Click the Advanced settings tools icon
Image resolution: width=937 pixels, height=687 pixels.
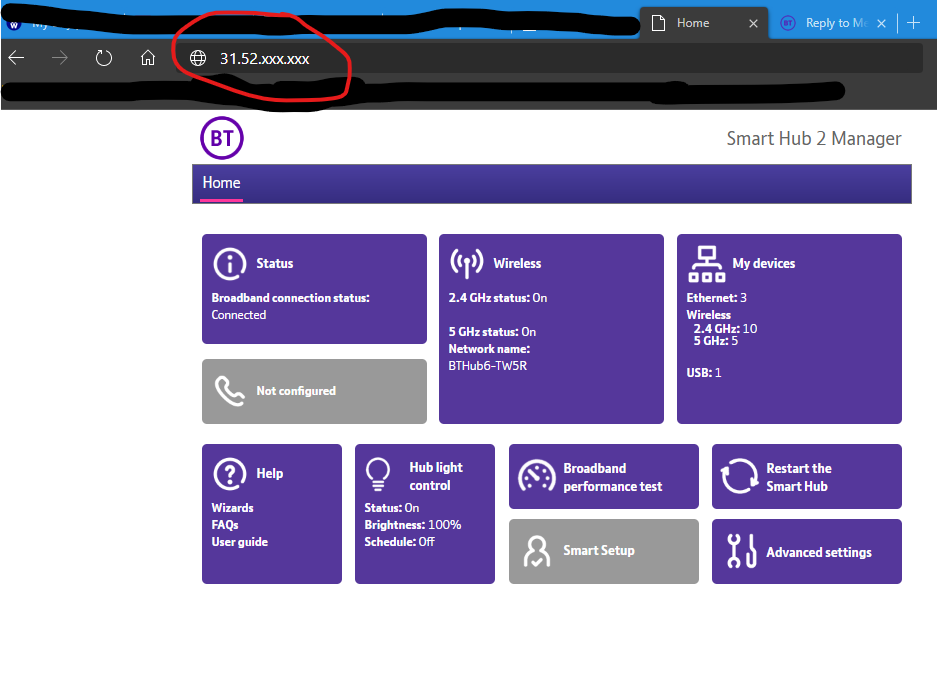point(742,551)
